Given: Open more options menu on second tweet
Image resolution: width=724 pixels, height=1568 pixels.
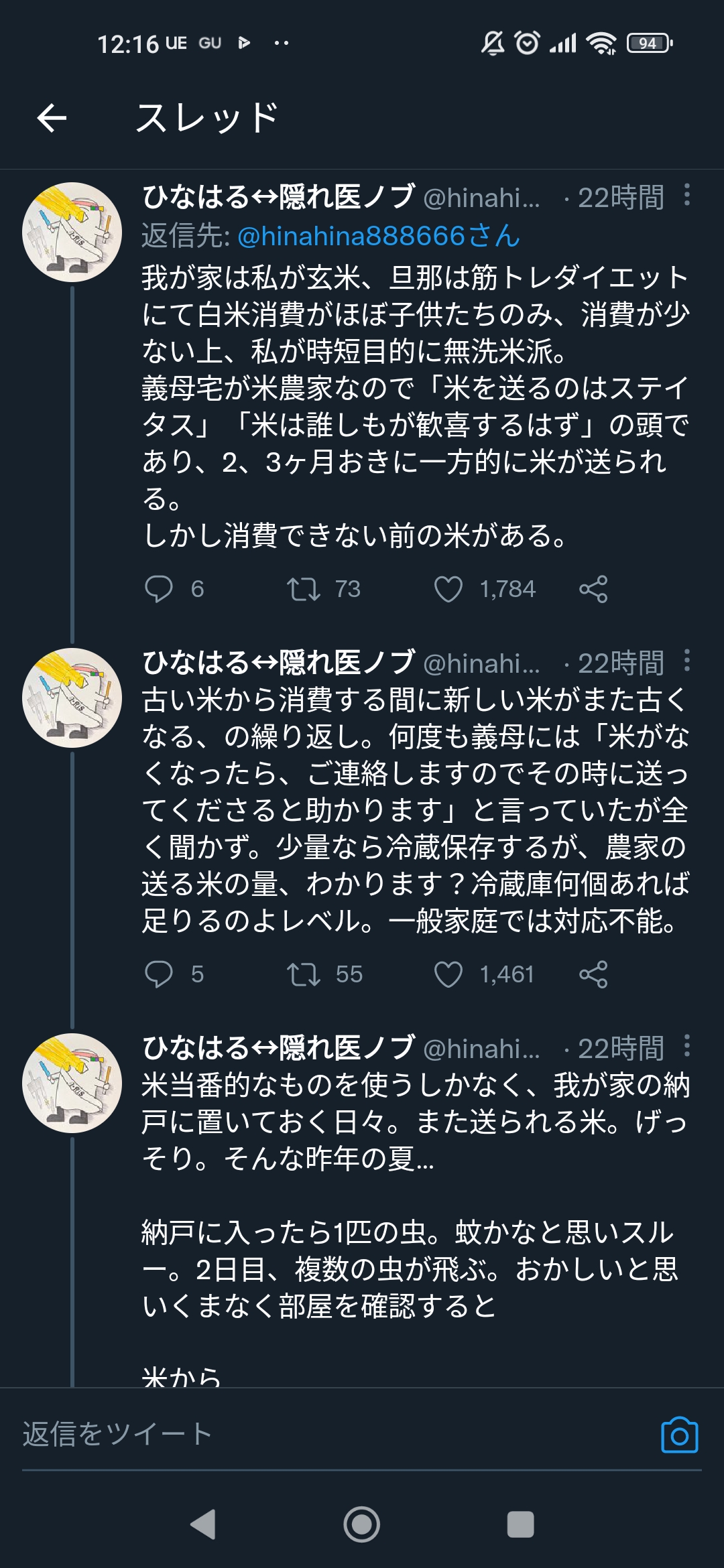Looking at the screenshot, I should [x=687, y=661].
